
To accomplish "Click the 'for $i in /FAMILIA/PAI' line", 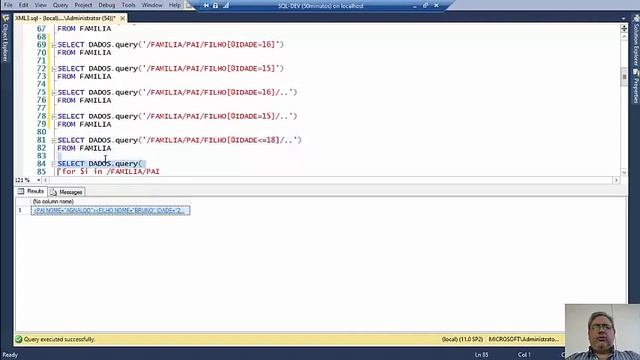I will [109, 171].
